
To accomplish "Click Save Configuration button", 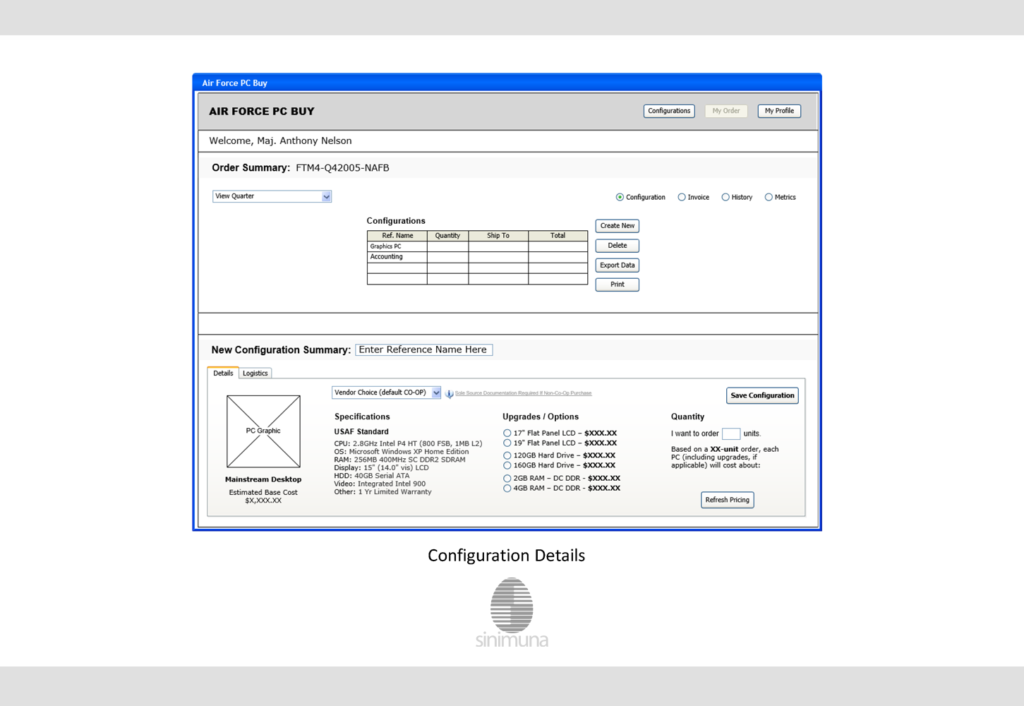I will click(762, 396).
